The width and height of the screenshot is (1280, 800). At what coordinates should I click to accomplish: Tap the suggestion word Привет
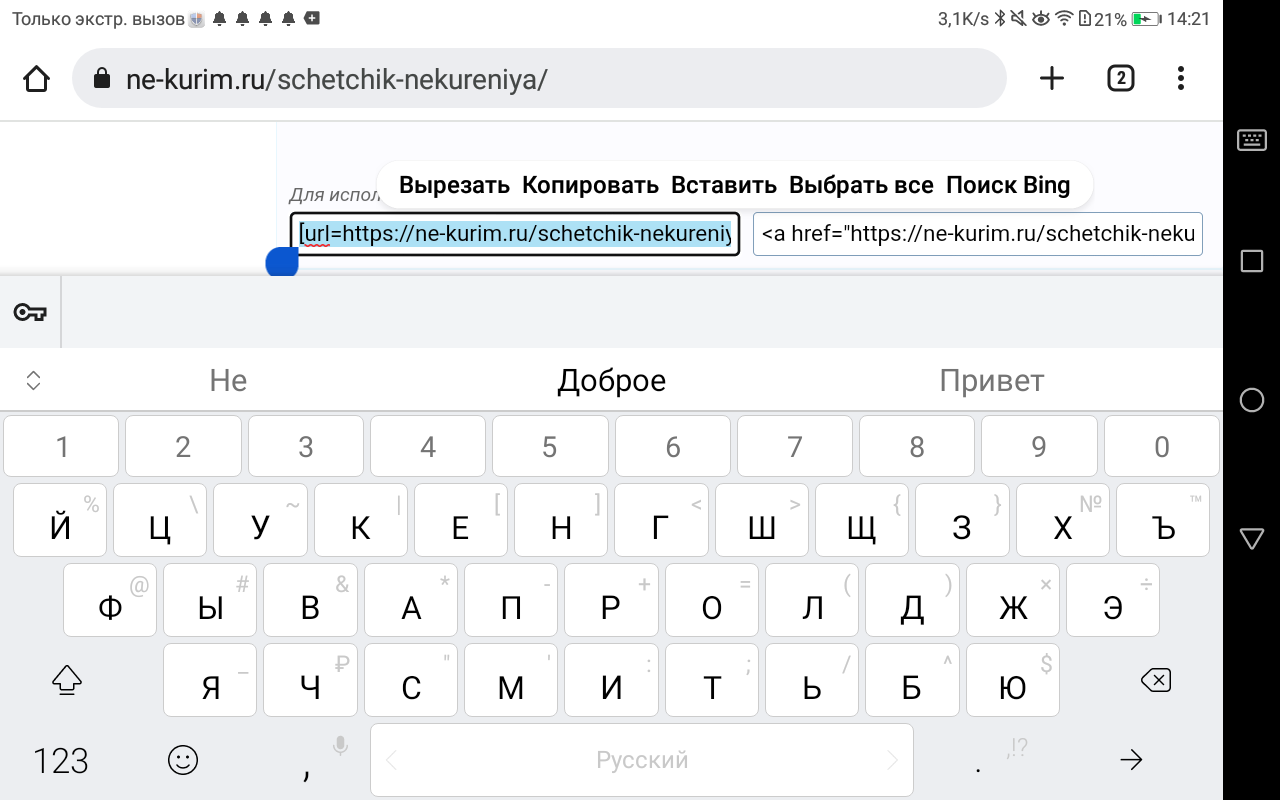point(991,380)
